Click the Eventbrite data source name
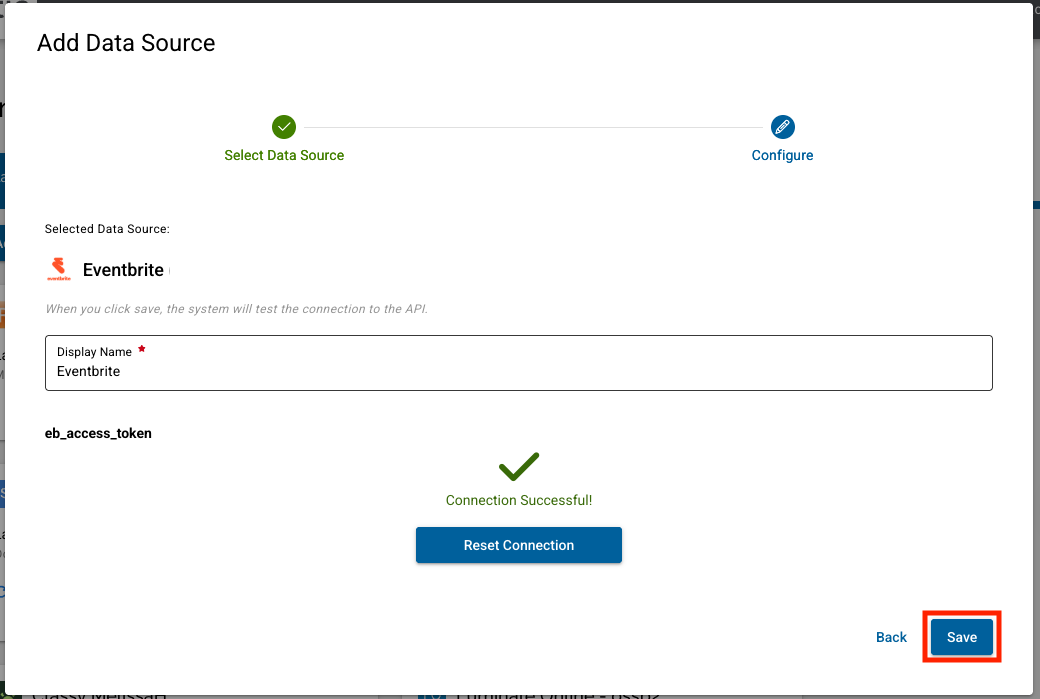This screenshot has height=699, width=1040. (123, 270)
